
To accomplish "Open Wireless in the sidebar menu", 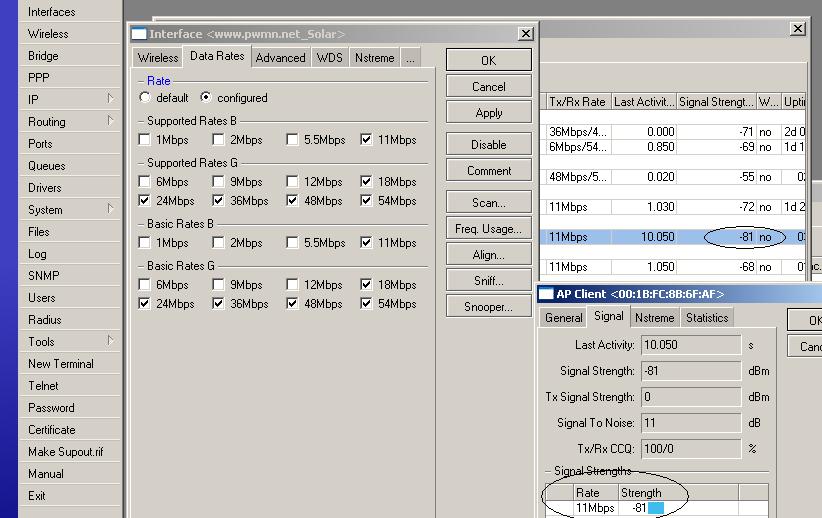I will (48, 34).
